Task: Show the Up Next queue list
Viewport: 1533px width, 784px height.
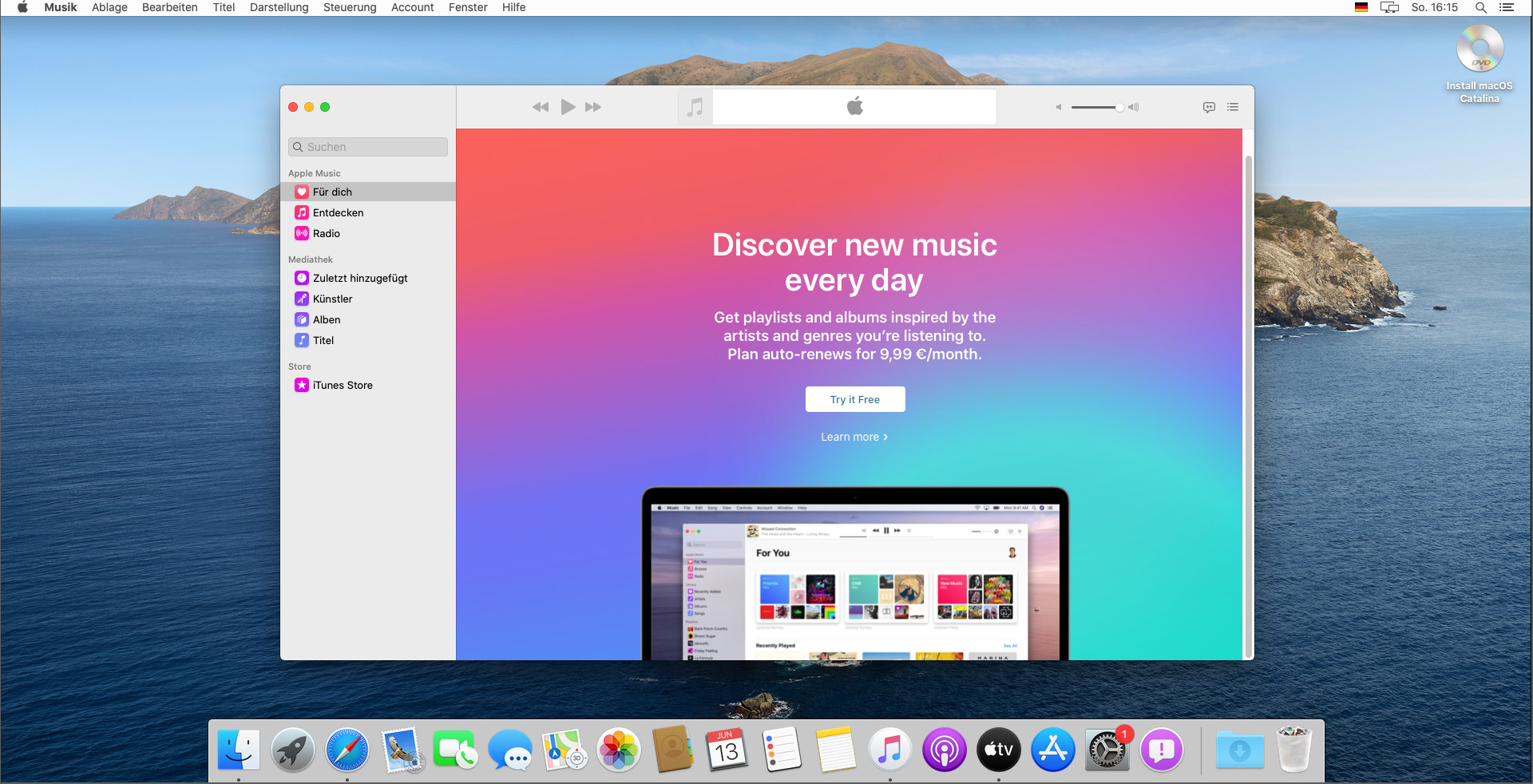Action: coord(1233,107)
